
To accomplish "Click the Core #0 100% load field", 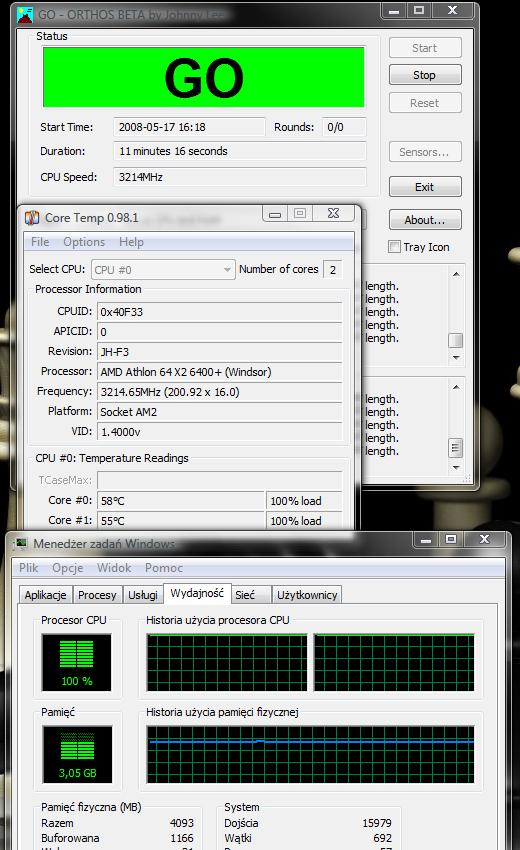I will [x=304, y=501].
